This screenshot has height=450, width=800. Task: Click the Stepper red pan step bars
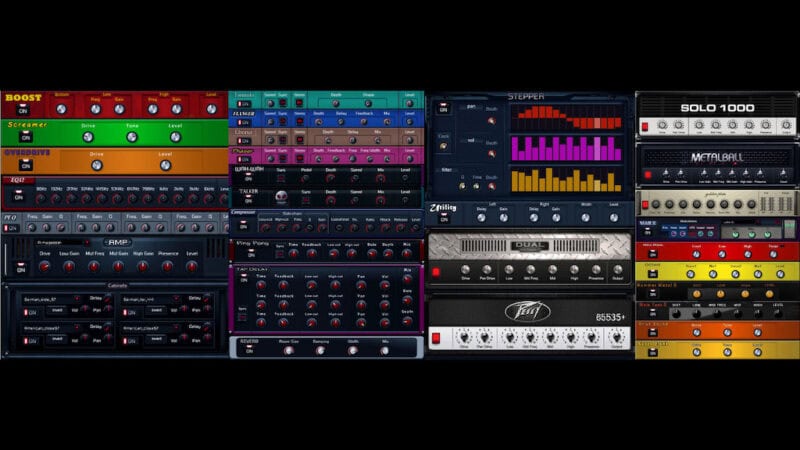567,117
